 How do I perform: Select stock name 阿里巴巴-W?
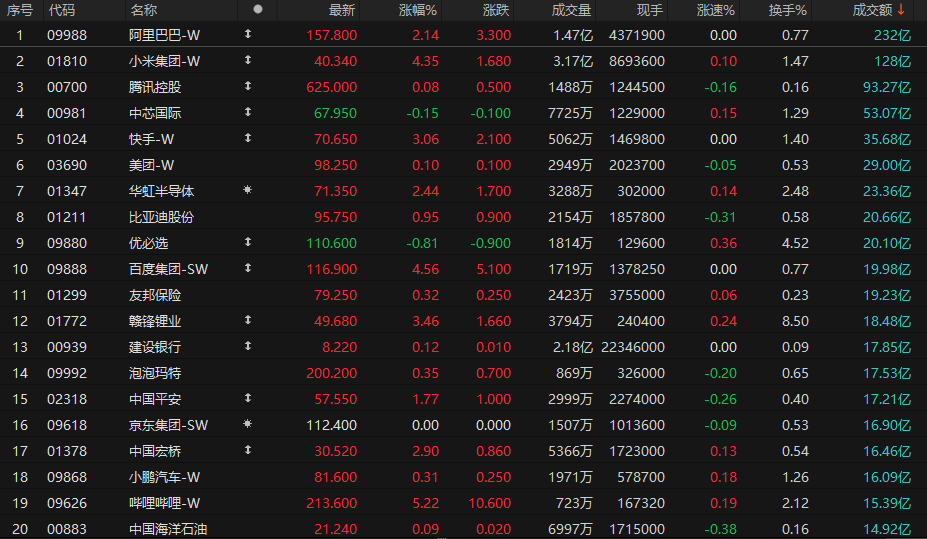click(x=164, y=35)
